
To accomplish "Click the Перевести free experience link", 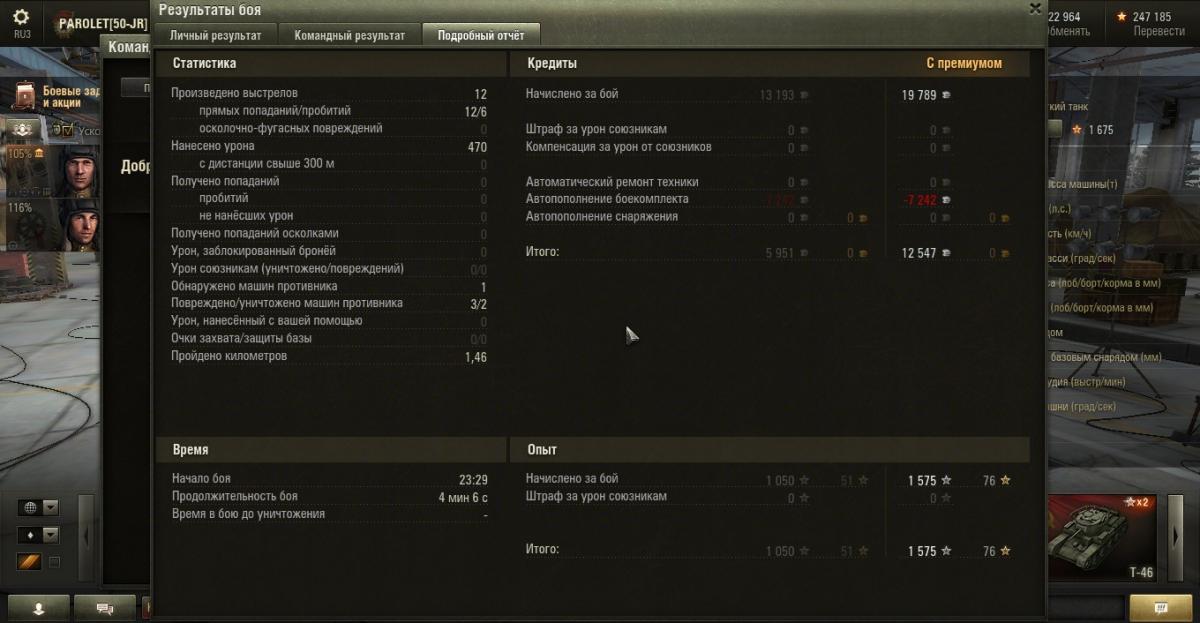I will pos(1160,31).
